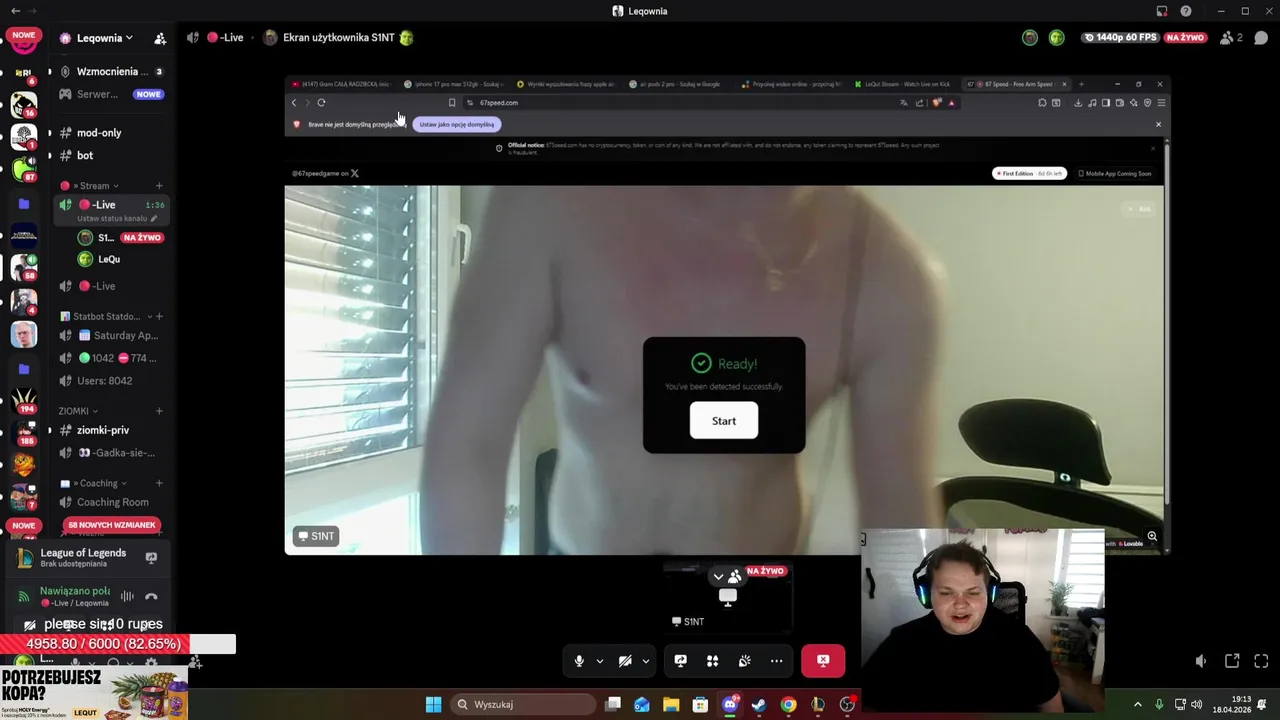Viewport: 1280px width, 720px height.
Task: Add a channel to the Coaching category
Action: click(159, 483)
